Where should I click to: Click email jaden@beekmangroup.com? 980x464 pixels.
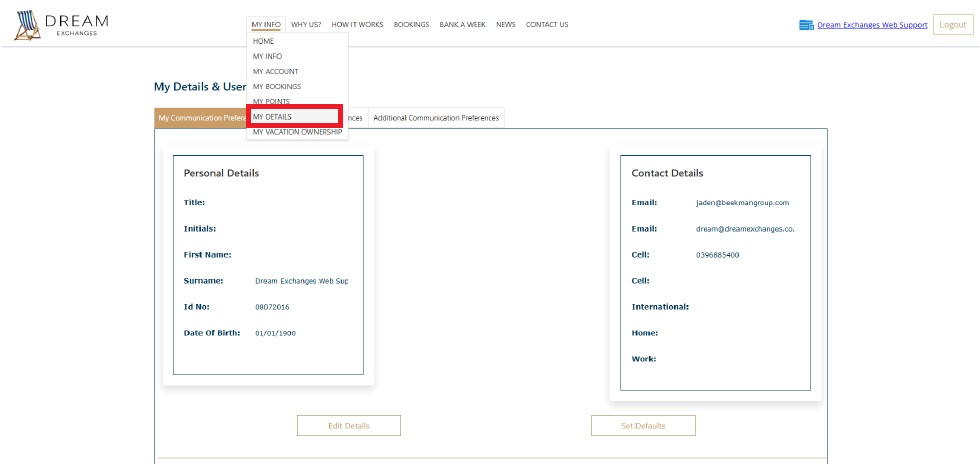[742, 203]
